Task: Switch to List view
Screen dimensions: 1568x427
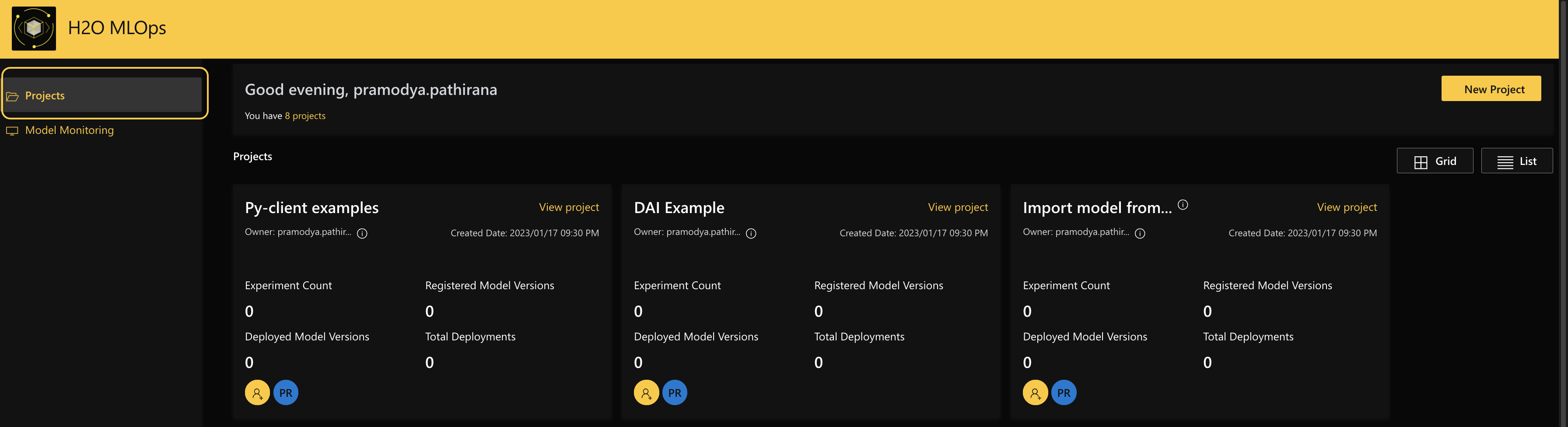Action: pyautogui.click(x=1517, y=161)
